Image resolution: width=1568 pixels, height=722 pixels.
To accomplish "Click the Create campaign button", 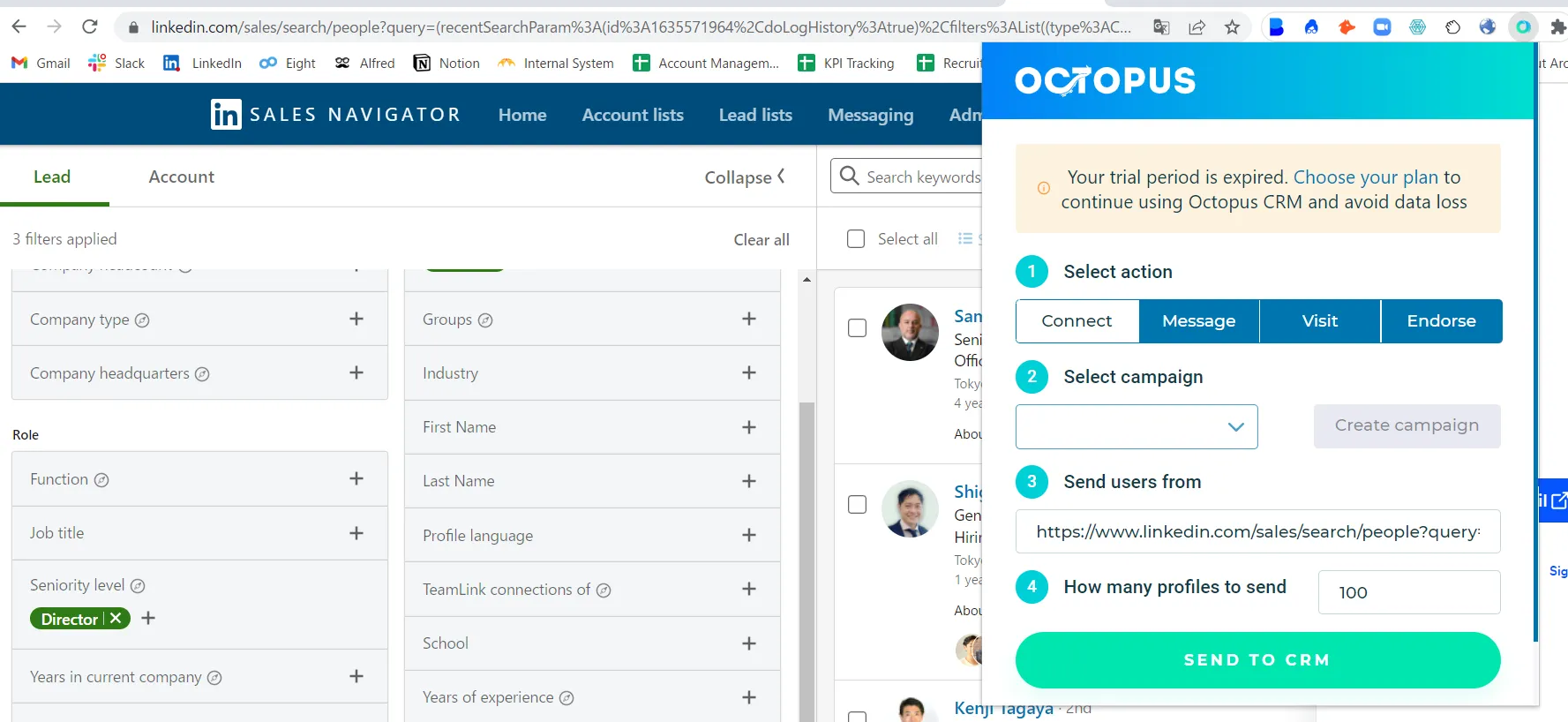I will point(1407,425).
